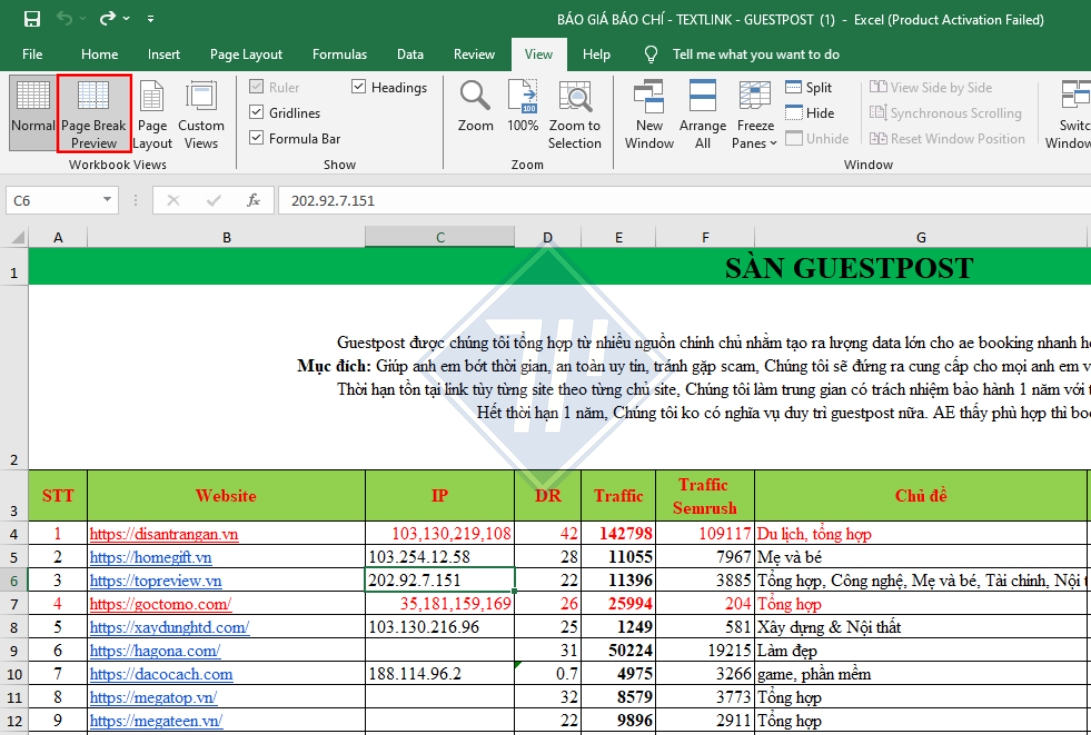Select column G header
This screenshot has width=1091, height=735.
point(921,237)
